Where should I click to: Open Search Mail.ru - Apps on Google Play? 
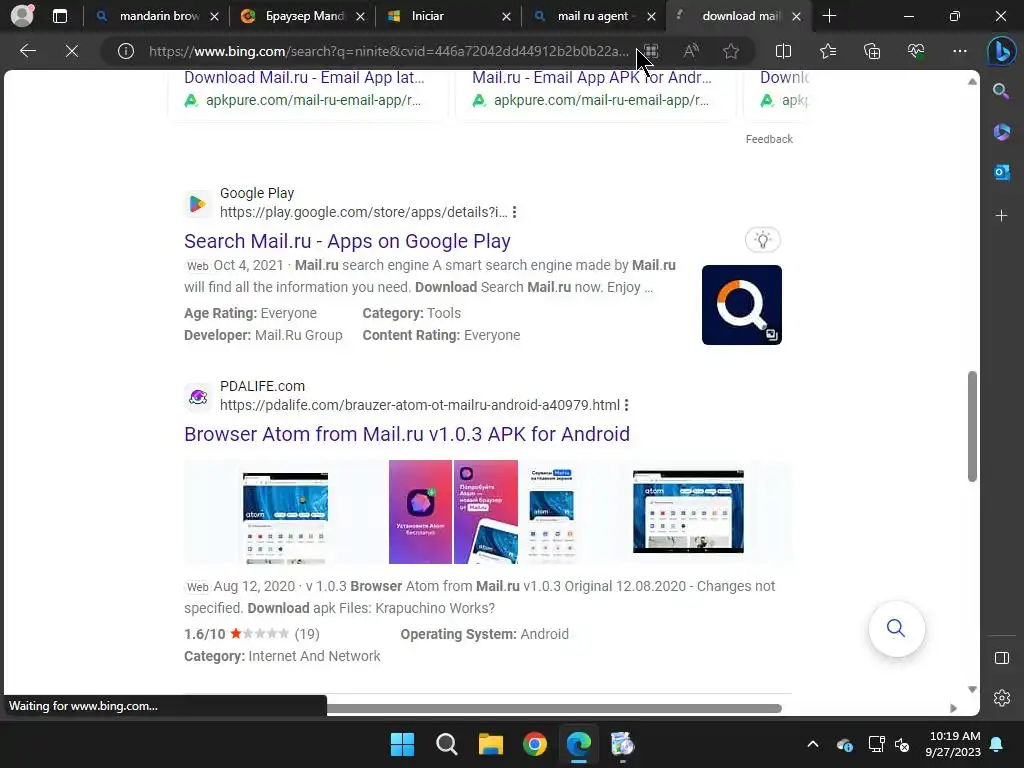click(x=347, y=241)
